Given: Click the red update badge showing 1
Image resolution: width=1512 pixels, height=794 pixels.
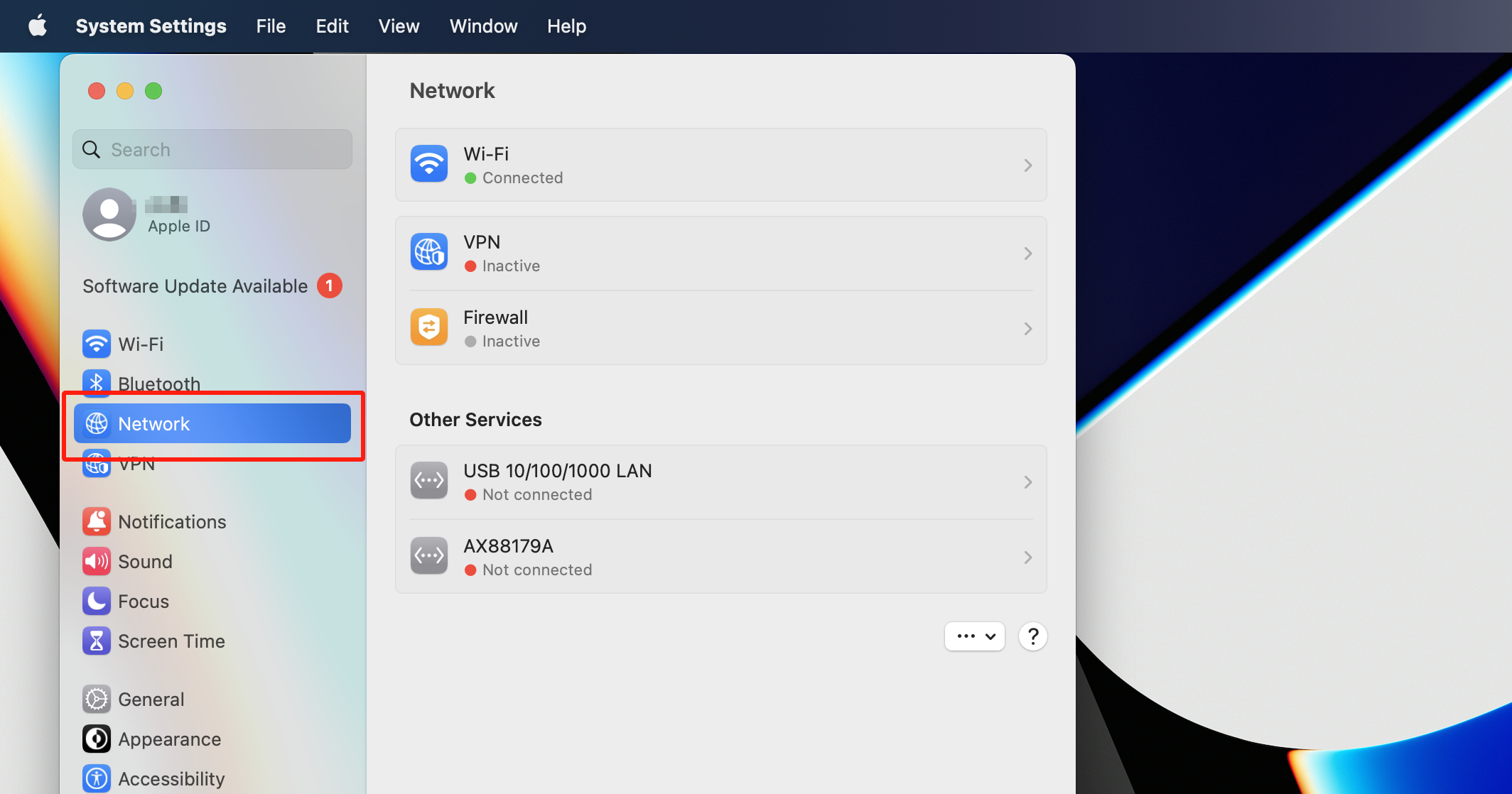Looking at the screenshot, I should click(x=330, y=285).
